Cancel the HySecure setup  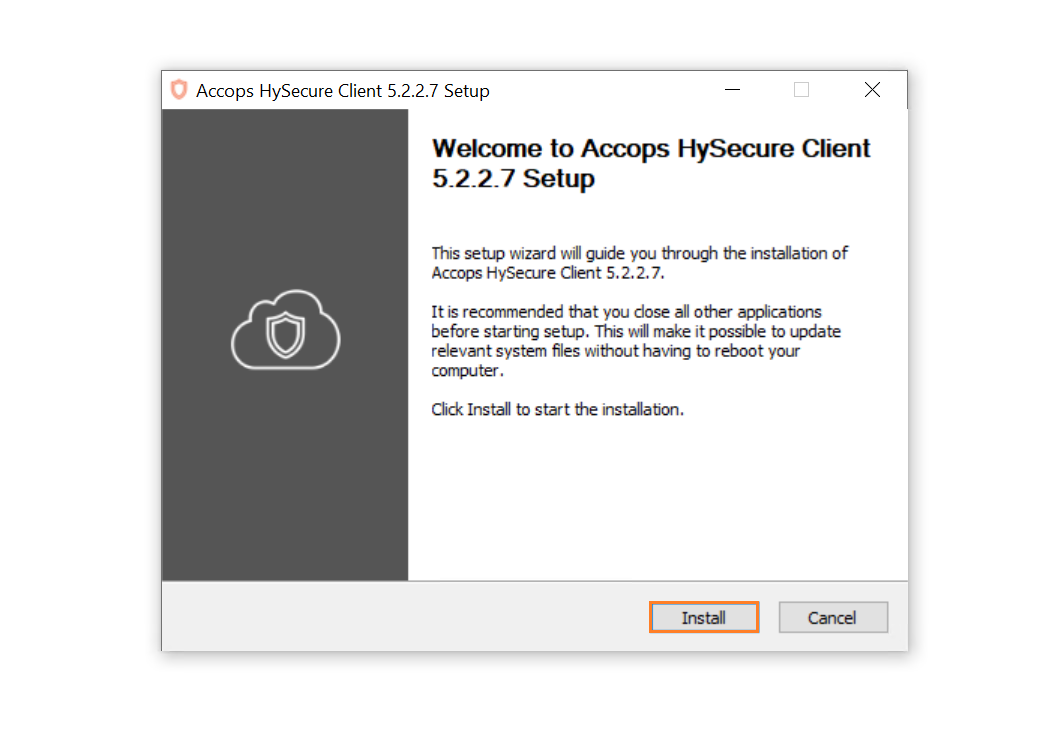coord(833,617)
